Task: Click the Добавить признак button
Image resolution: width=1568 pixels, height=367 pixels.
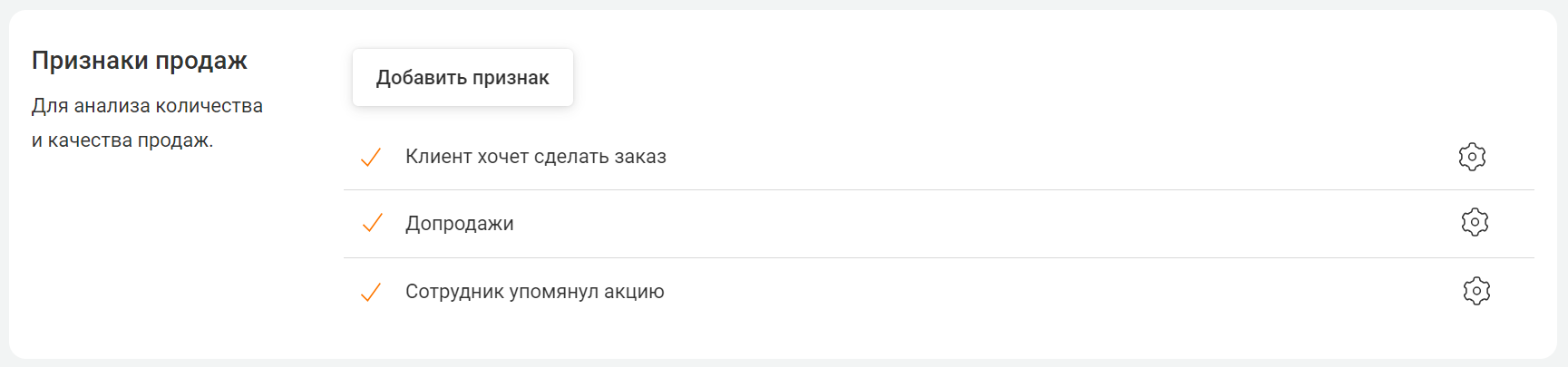Action: (463, 77)
